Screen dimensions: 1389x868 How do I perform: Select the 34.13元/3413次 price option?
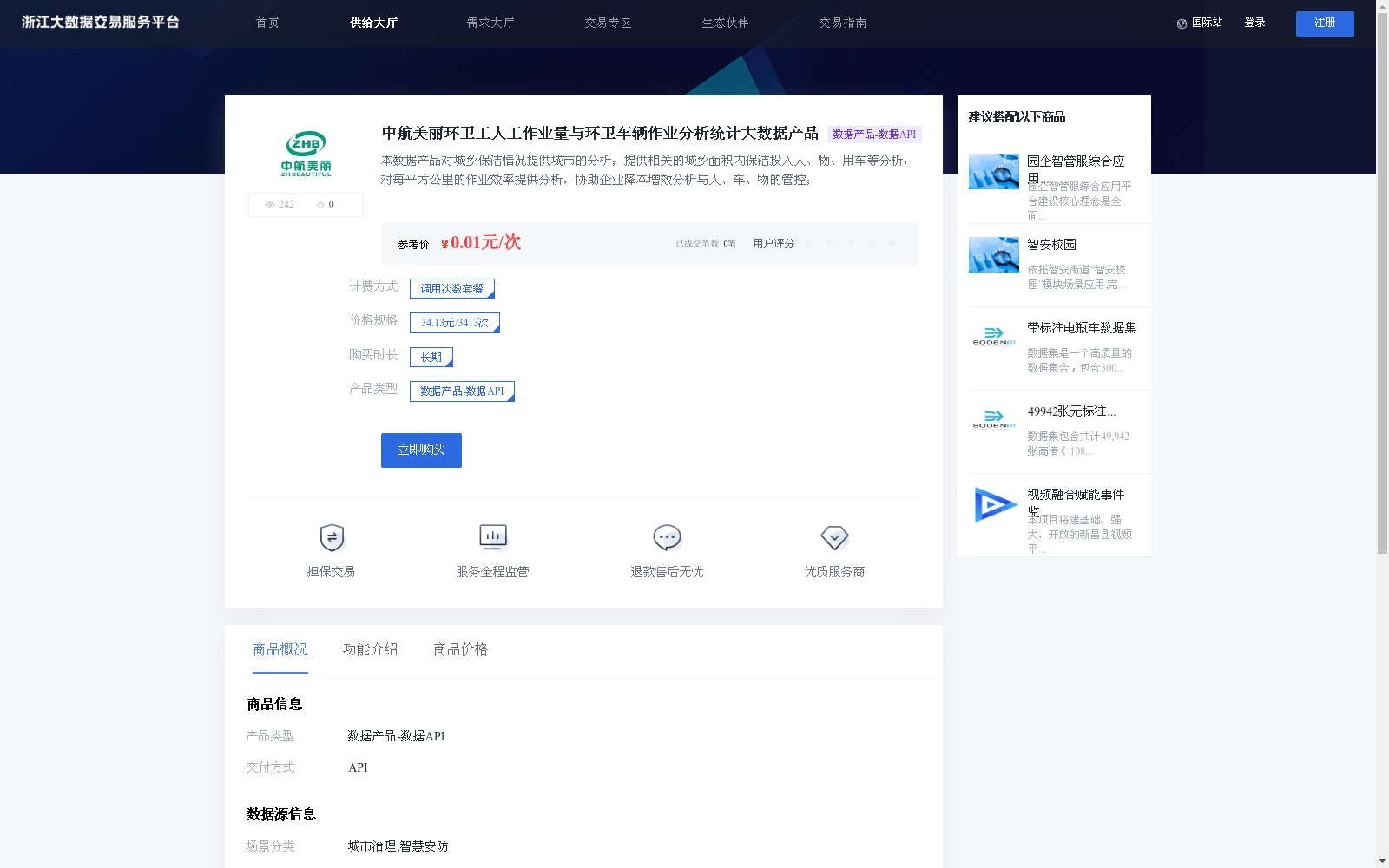pos(455,323)
